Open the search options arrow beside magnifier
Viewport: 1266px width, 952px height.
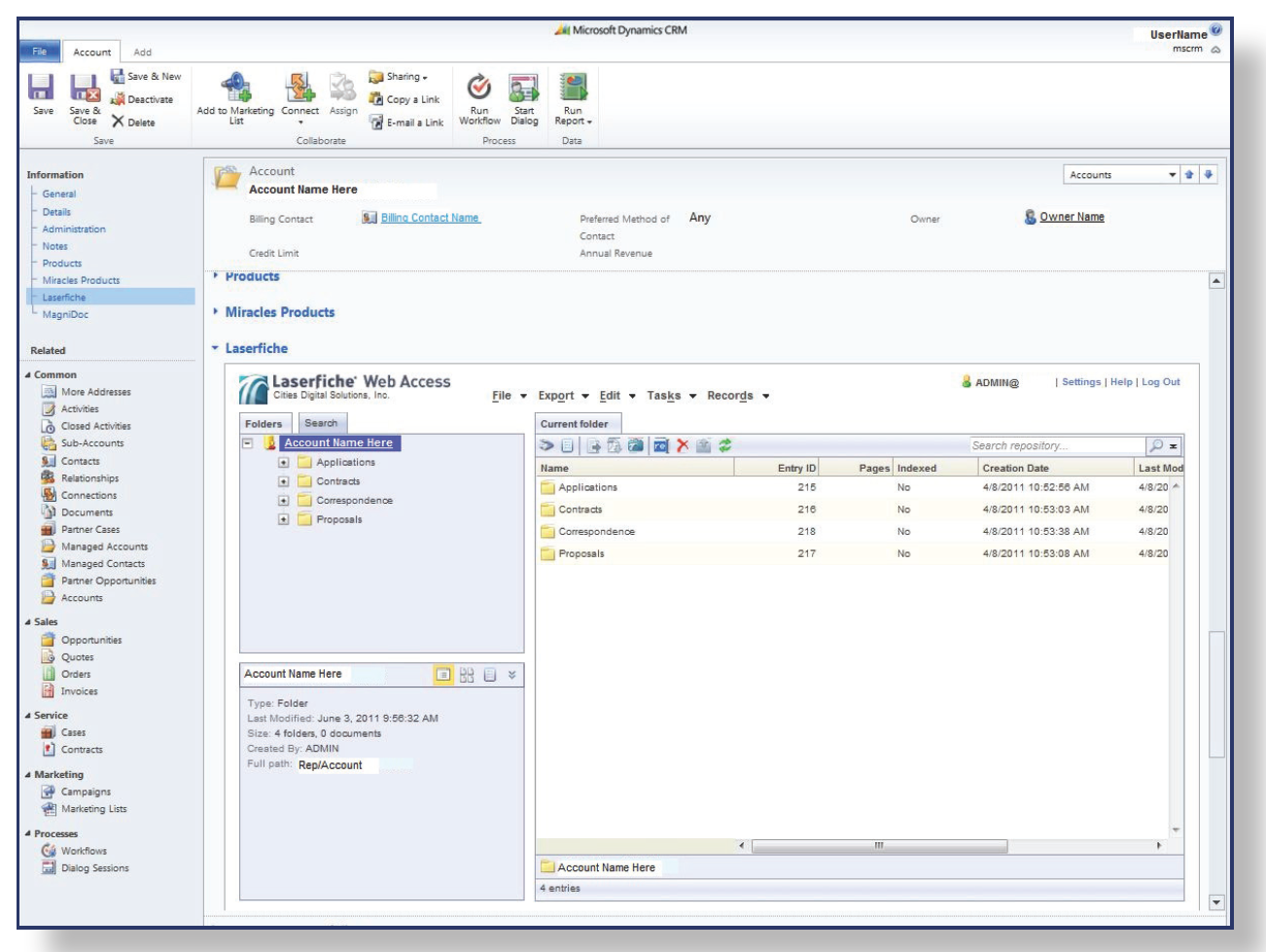[x=1174, y=446]
